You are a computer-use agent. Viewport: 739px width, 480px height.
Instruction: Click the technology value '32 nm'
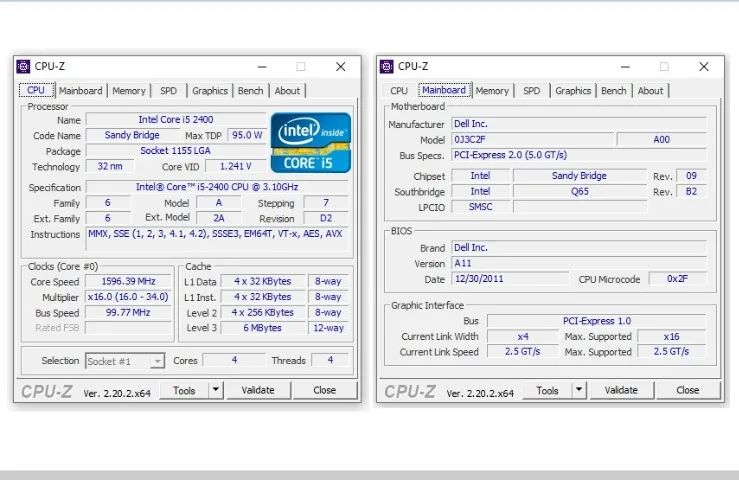(x=110, y=166)
